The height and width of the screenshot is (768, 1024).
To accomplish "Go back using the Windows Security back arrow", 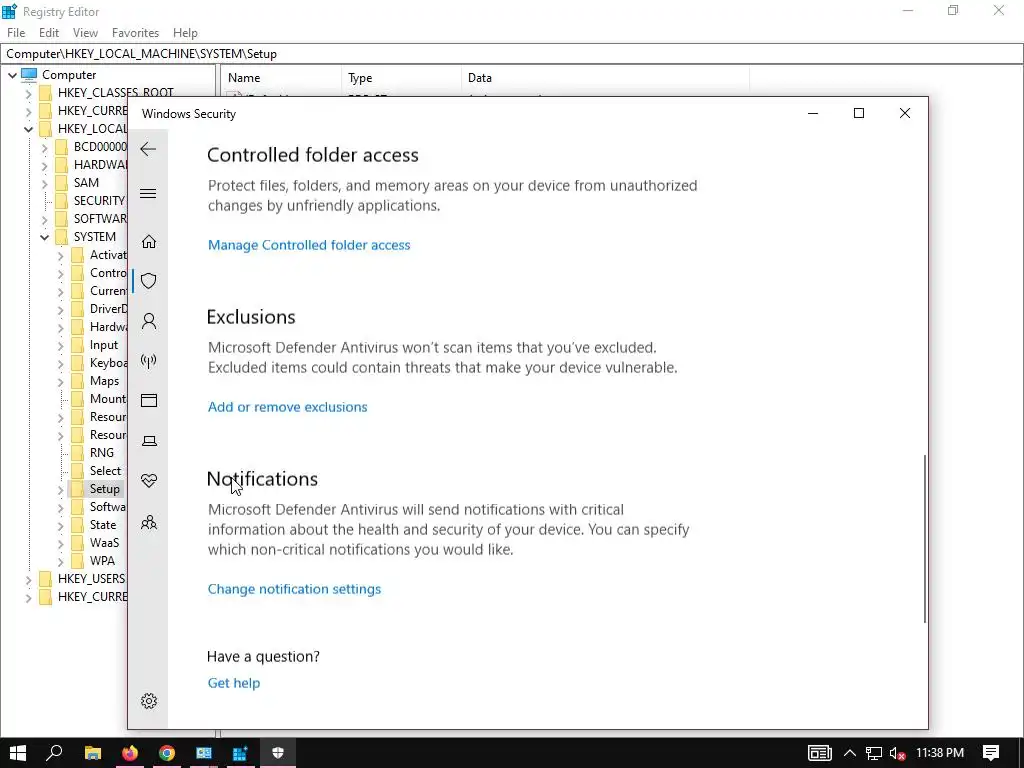I will (148, 149).
